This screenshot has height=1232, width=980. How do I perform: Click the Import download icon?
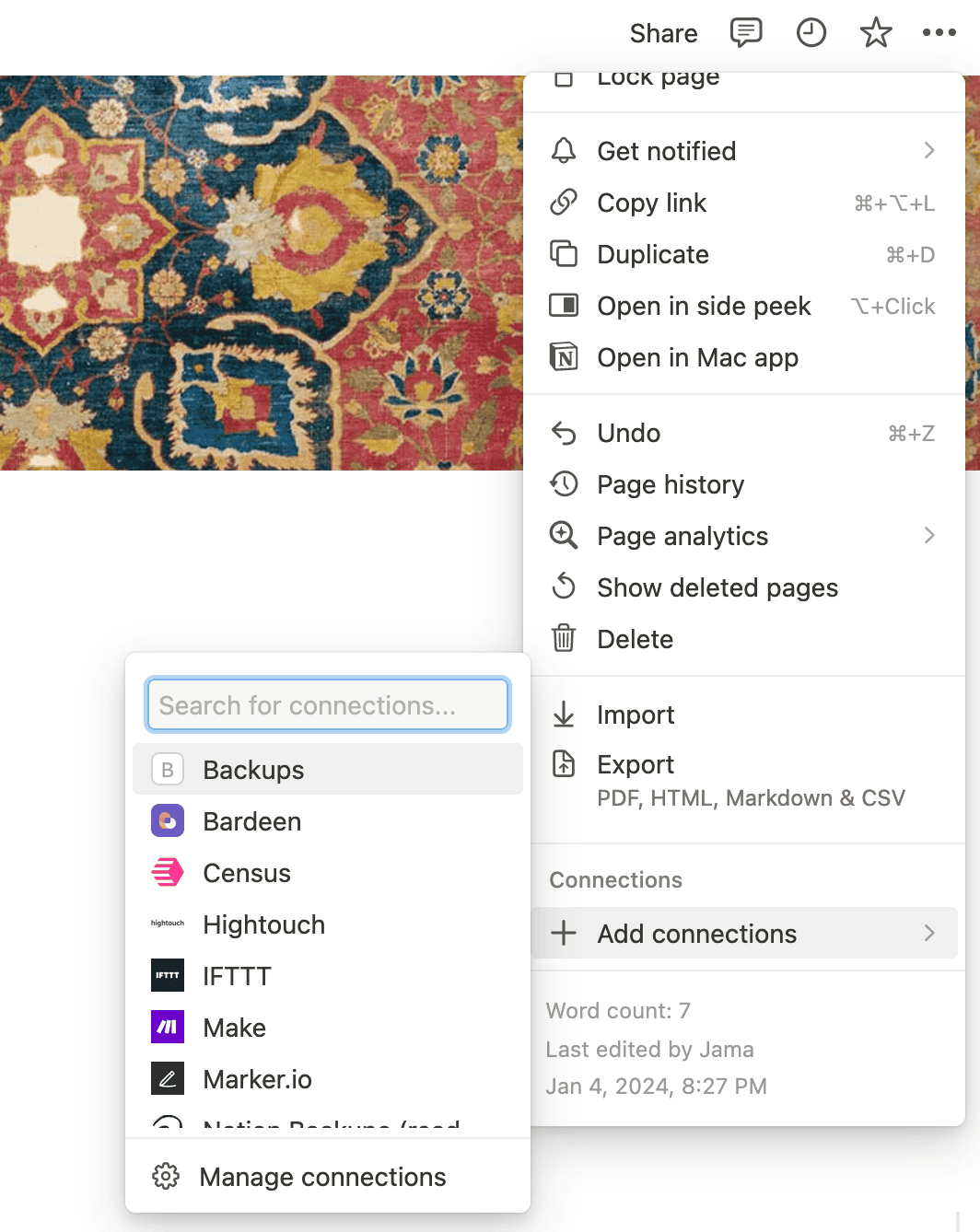pyautogui.click(x=564, y=715)
